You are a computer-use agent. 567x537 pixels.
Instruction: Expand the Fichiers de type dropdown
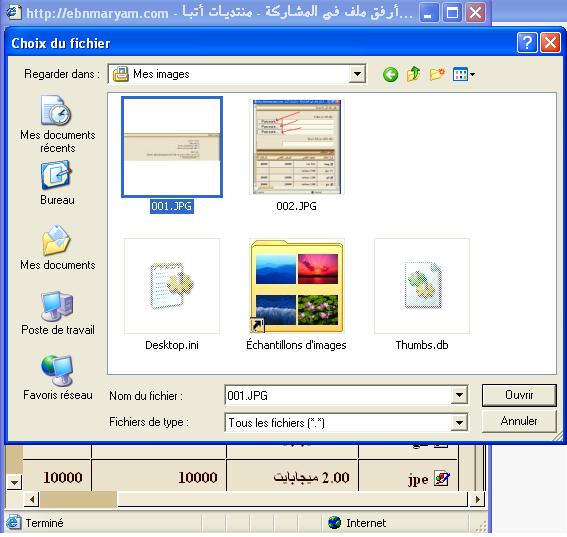[x=459, y=422]
